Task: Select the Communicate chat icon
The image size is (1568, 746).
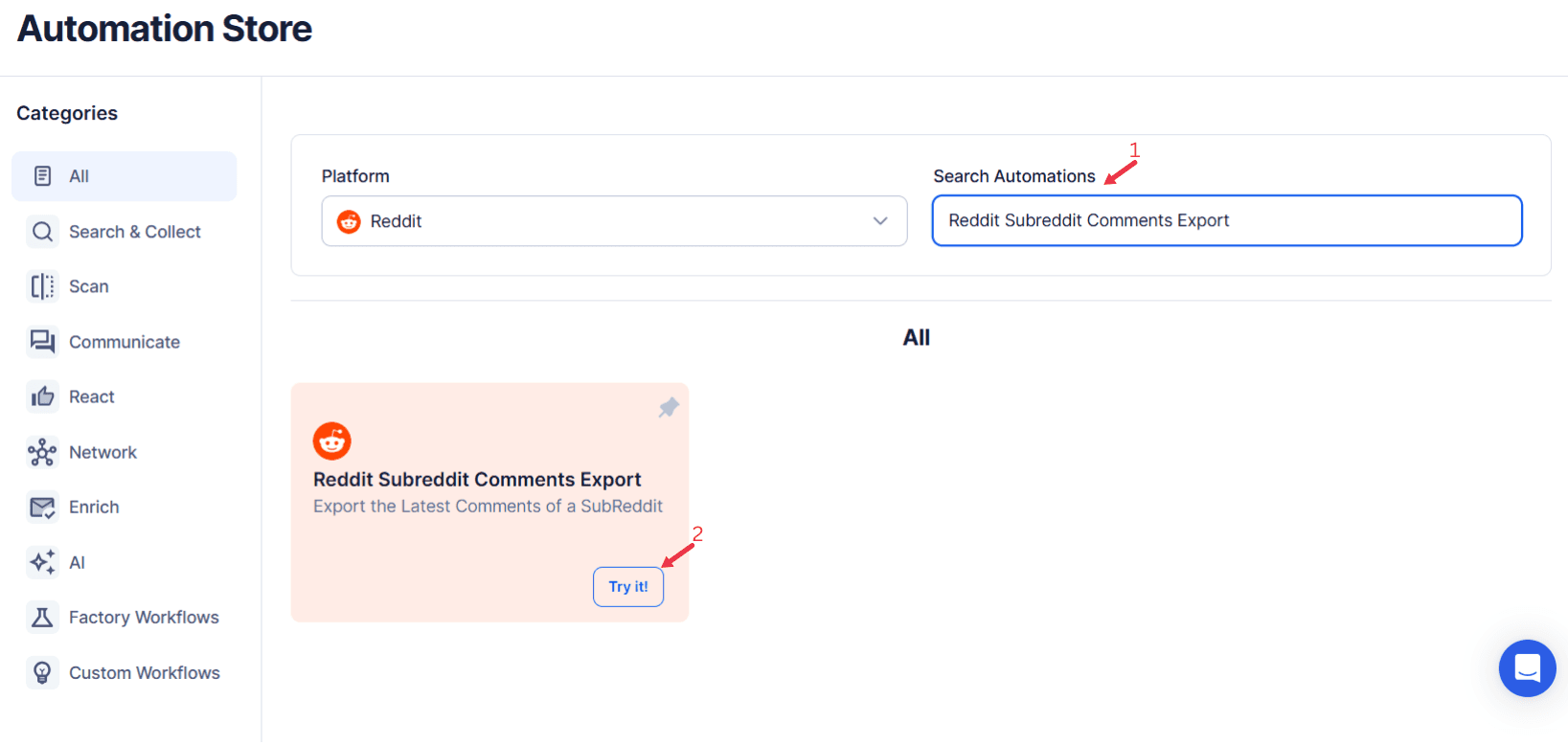Action: pyautogui.click(x=42, y=341)
